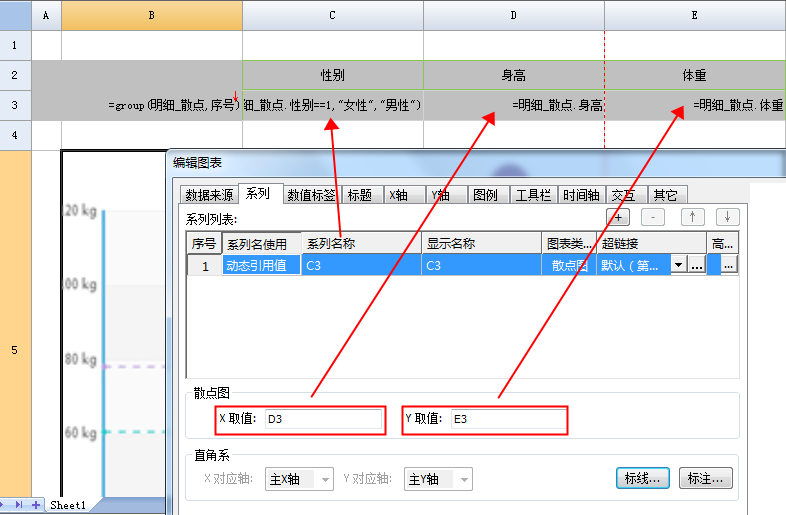This screenshot has height=515, width=786.
Task: Click the last column ellipsis button in series row
Action: [728, 265]
